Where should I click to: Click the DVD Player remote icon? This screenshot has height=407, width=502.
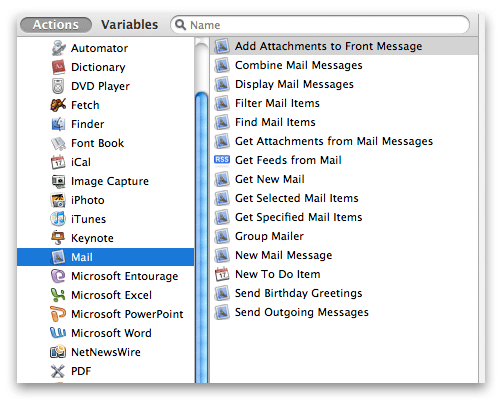(x=58, y=86)
